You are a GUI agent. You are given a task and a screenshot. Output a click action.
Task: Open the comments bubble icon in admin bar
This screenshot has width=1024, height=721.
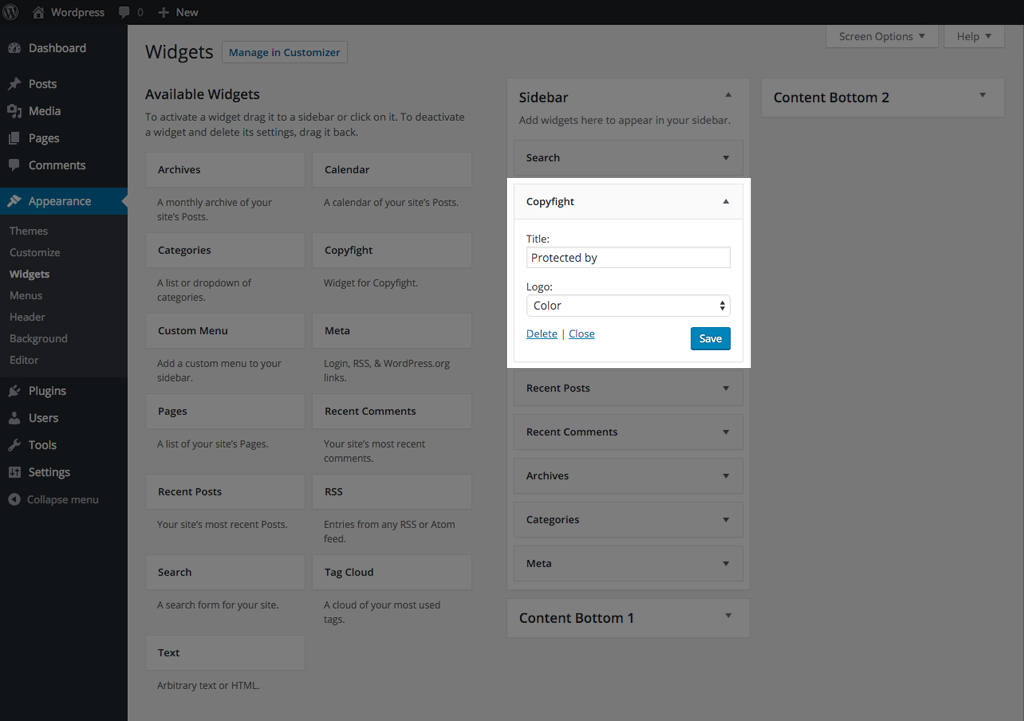tap(124, 12)
